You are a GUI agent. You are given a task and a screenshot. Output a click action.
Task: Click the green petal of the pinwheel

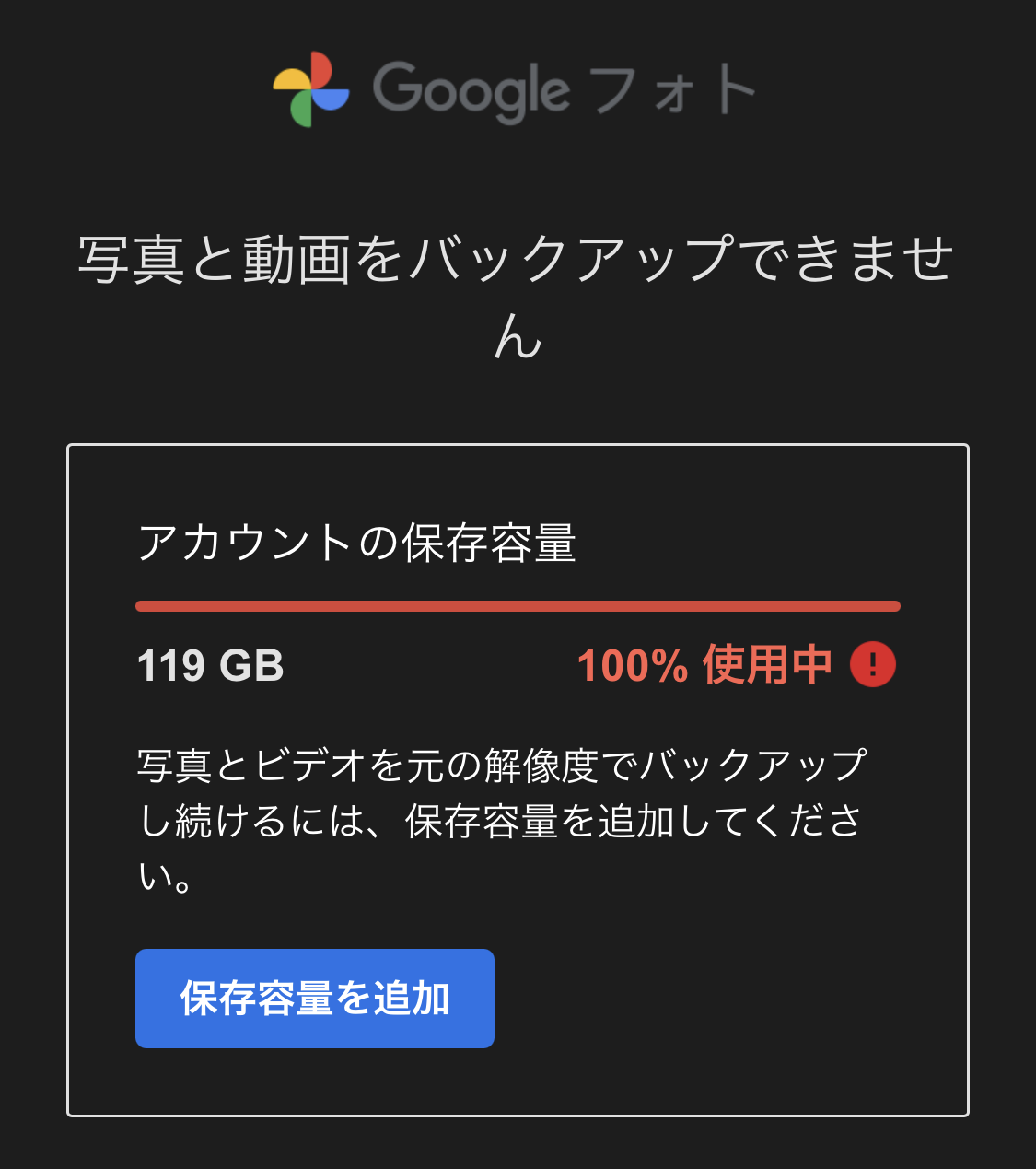(x=301, y=109)
